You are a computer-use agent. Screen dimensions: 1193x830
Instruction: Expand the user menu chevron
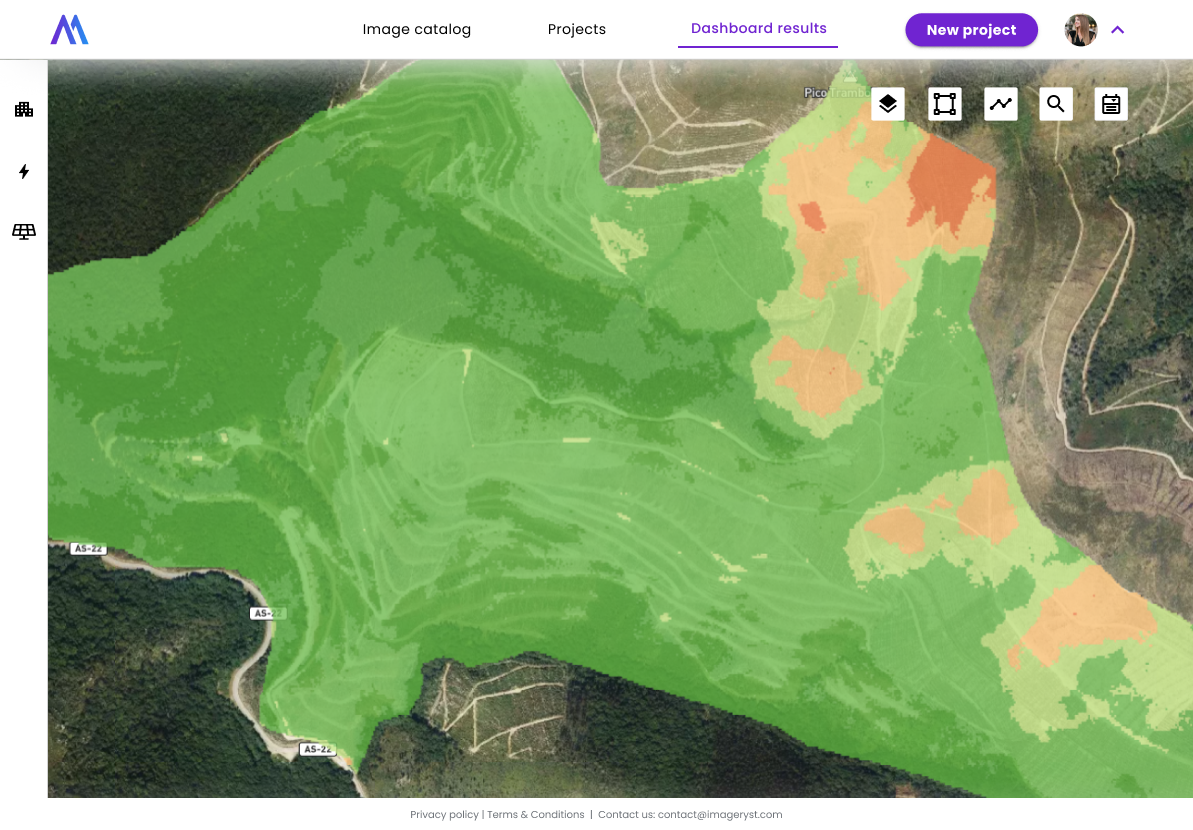1118,30
